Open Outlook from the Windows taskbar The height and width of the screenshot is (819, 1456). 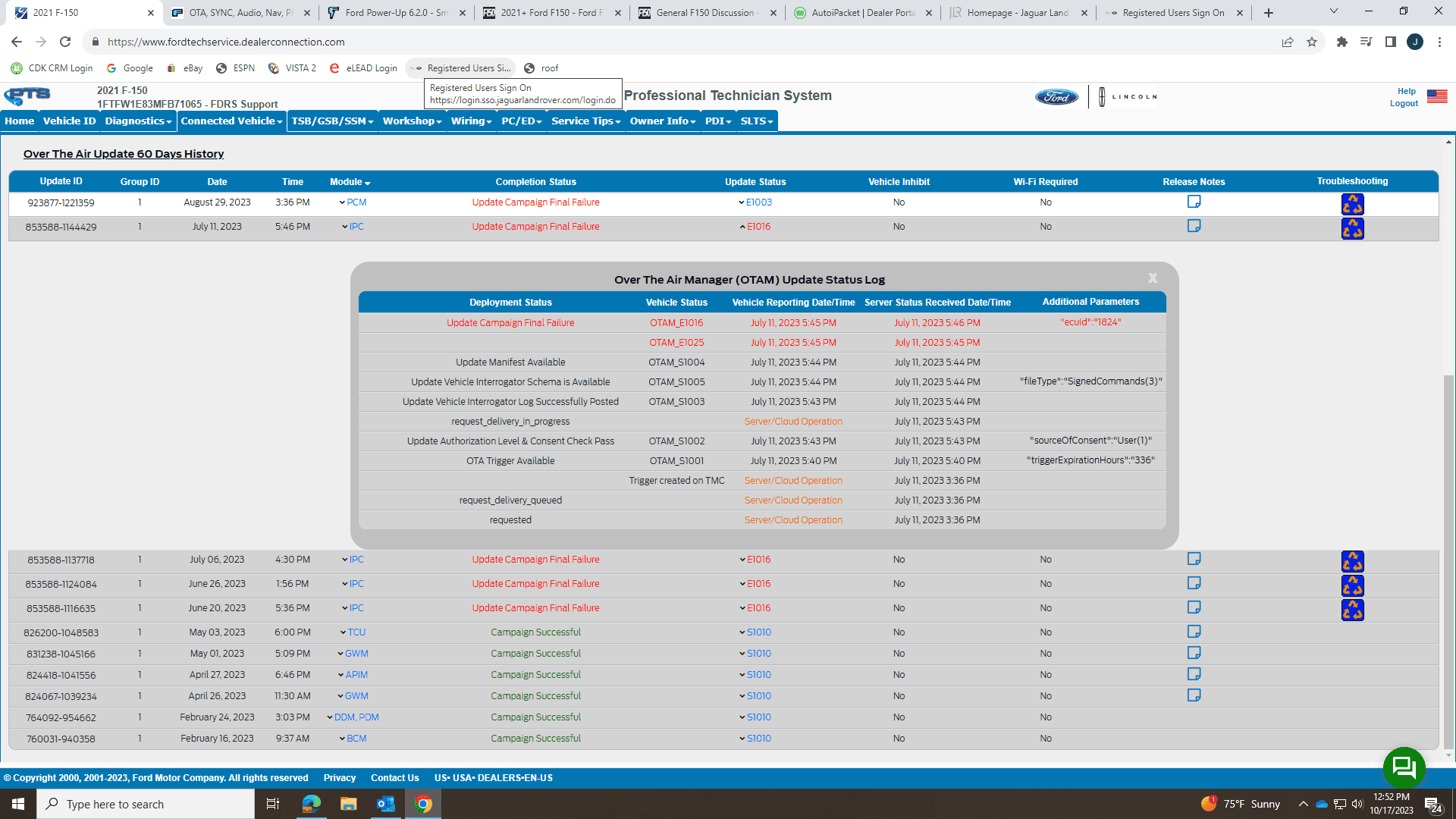(385, 804)
